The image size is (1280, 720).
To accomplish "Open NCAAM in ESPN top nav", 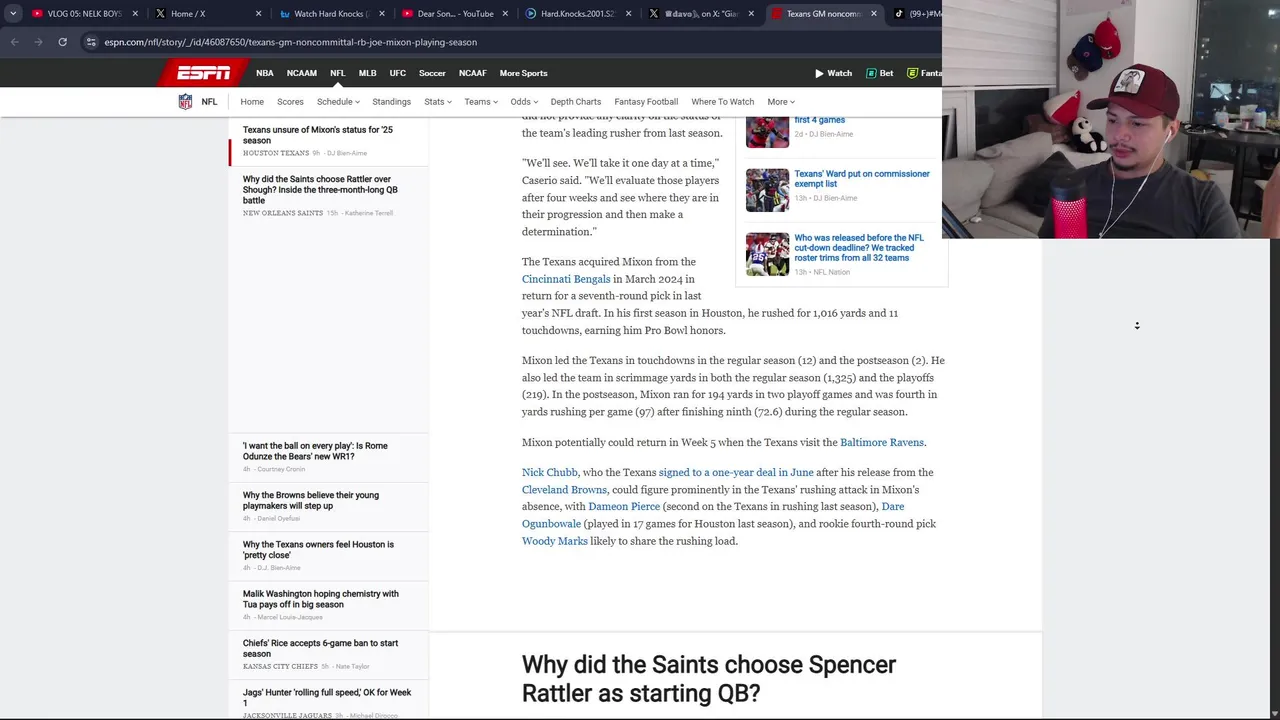I will tap(301, 73).
